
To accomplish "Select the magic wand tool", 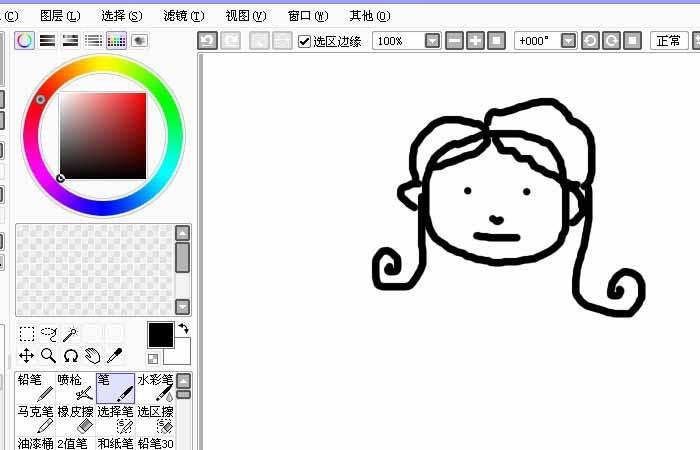I will (70, 333).
